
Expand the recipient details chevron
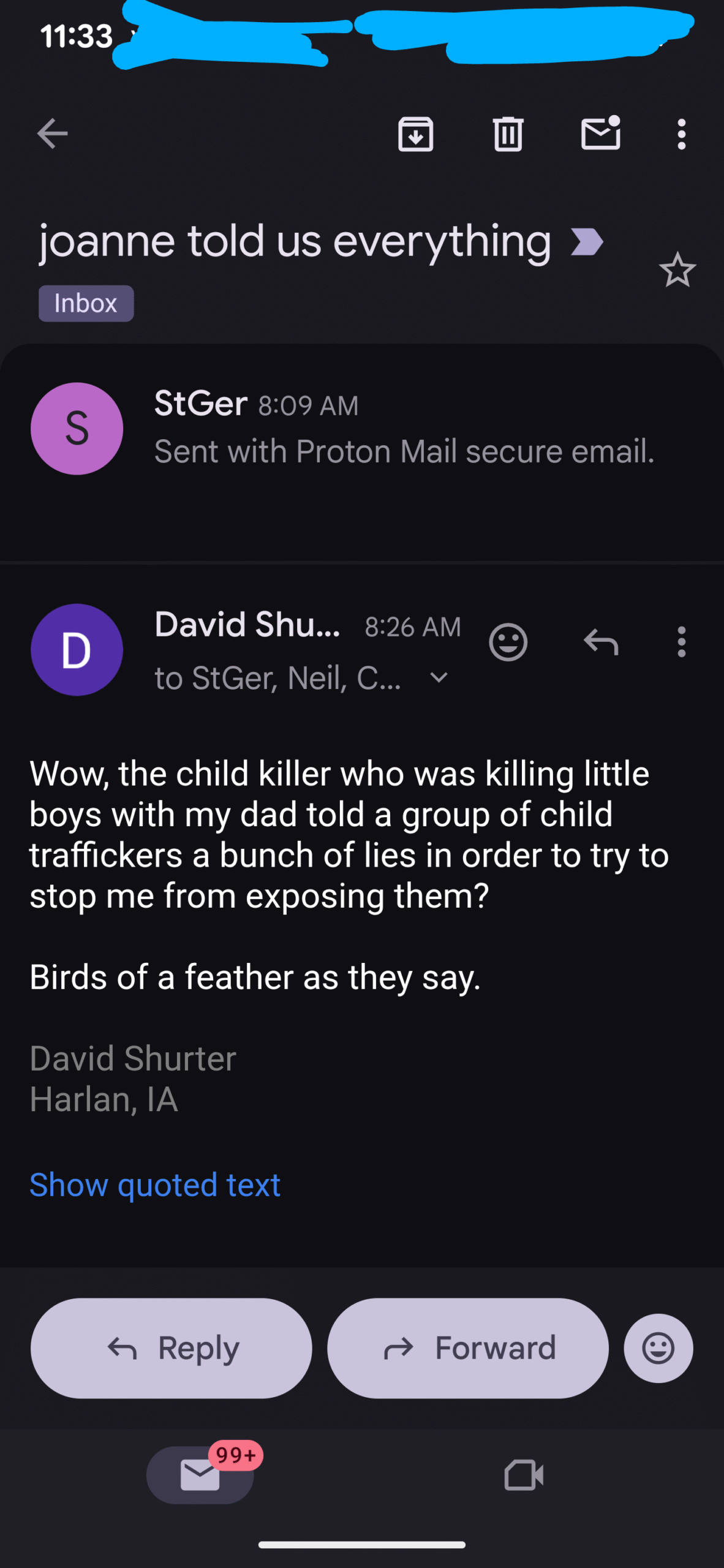tap(439, 677)
